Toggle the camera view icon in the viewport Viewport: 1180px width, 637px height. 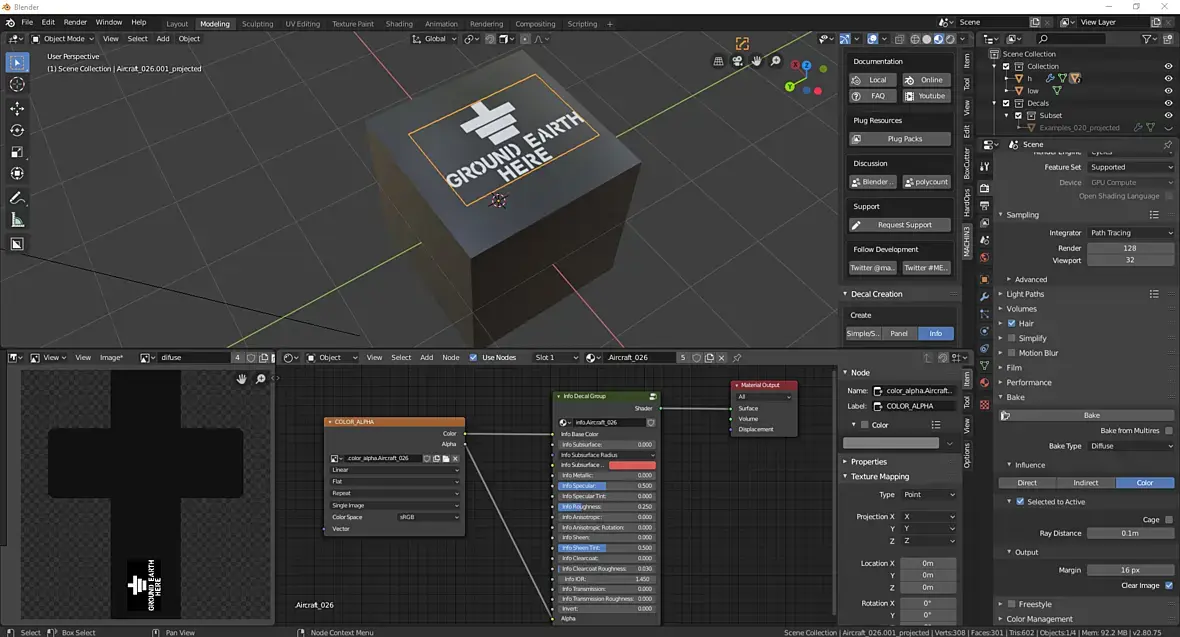coord(737,61)
